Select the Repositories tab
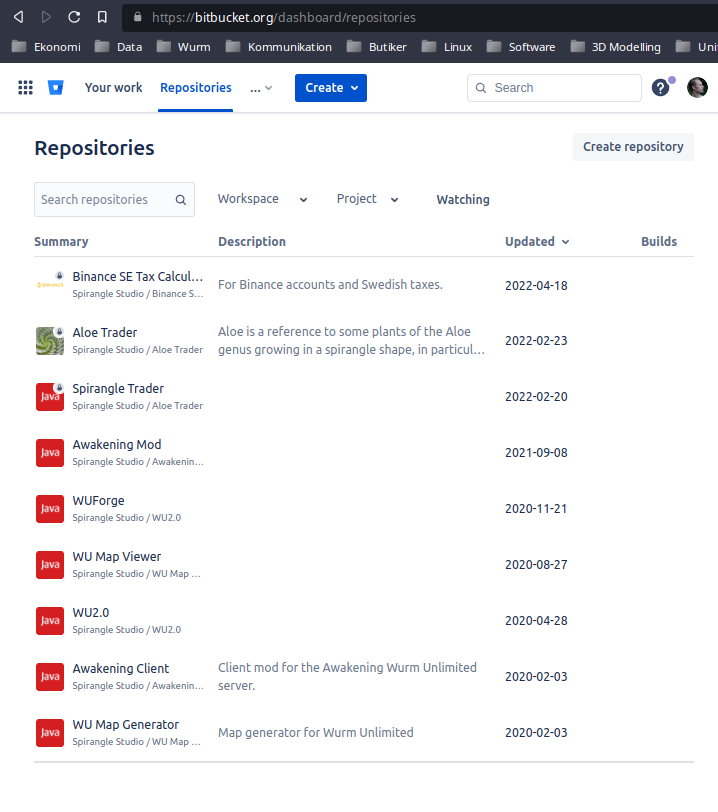718x812 pixels. pos(196,88)
